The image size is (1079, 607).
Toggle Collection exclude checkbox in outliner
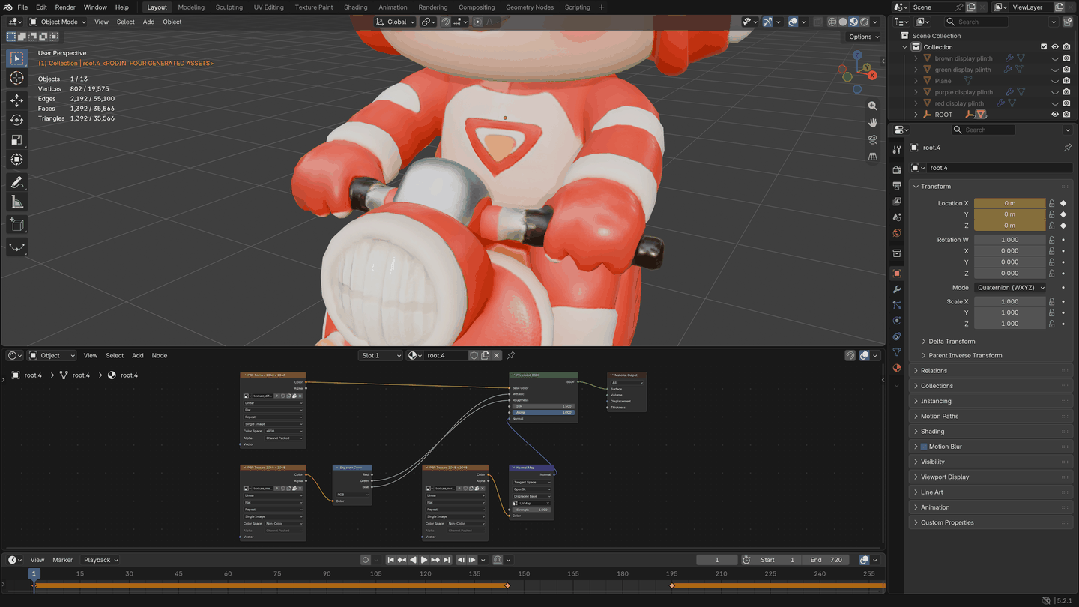coord(1044,47)
